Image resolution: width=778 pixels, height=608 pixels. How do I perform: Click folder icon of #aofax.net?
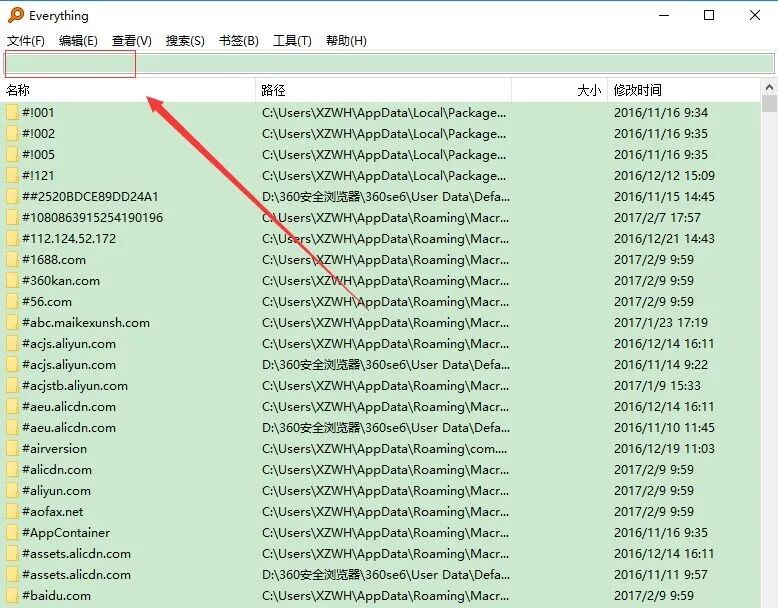coord(12,512)
